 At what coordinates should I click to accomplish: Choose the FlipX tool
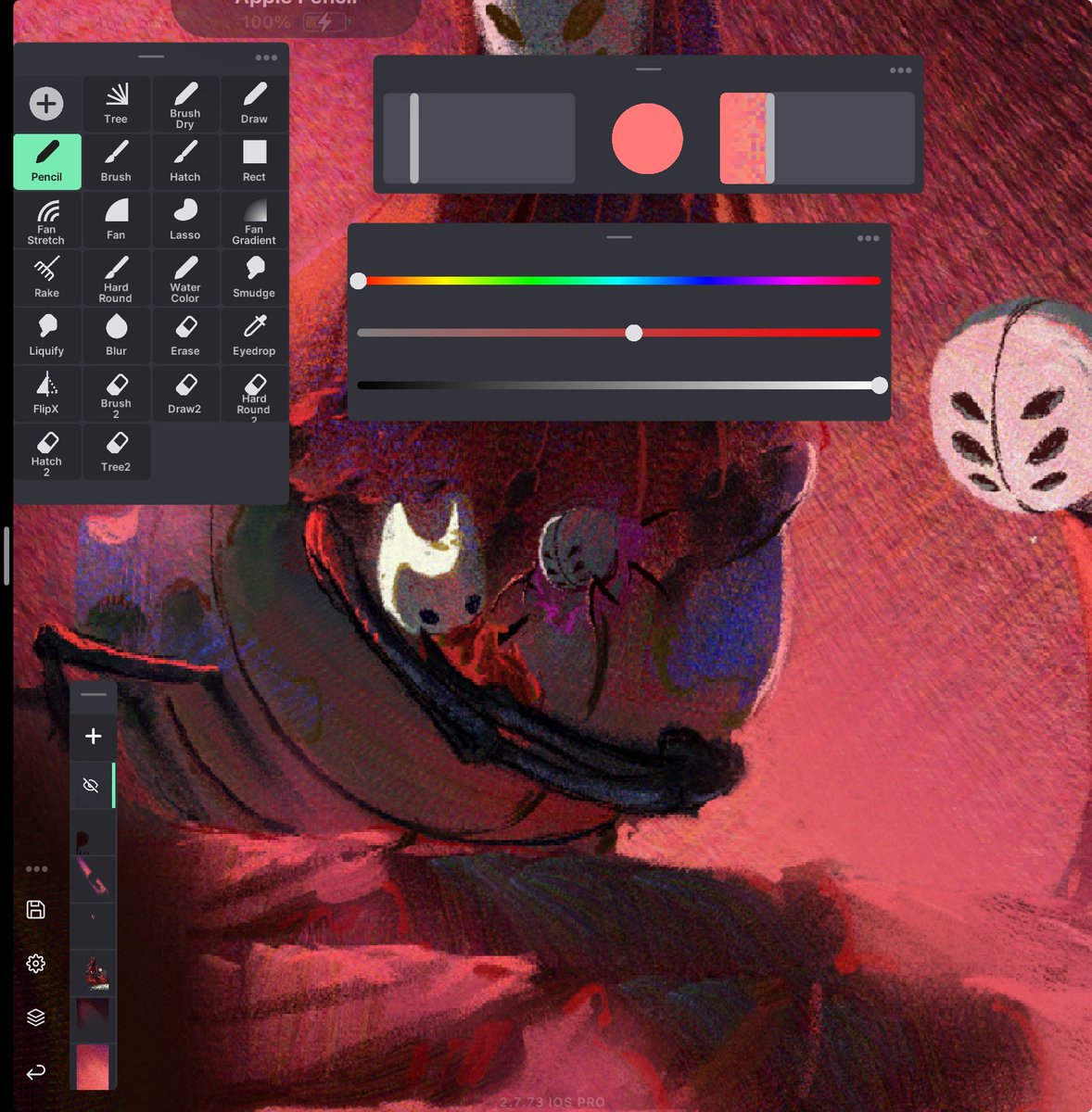pos(47,394)
